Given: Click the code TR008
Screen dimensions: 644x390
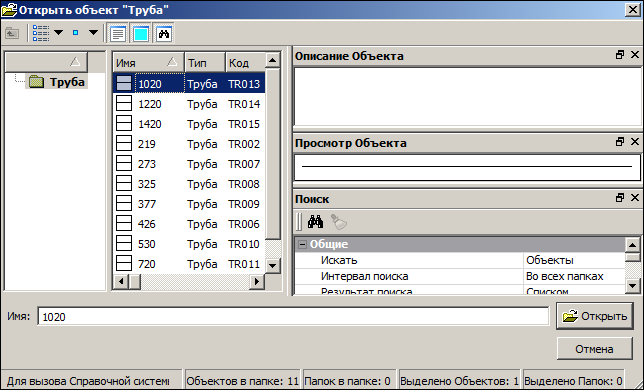Looking at the screenshot, I should (x=244, y=184).
